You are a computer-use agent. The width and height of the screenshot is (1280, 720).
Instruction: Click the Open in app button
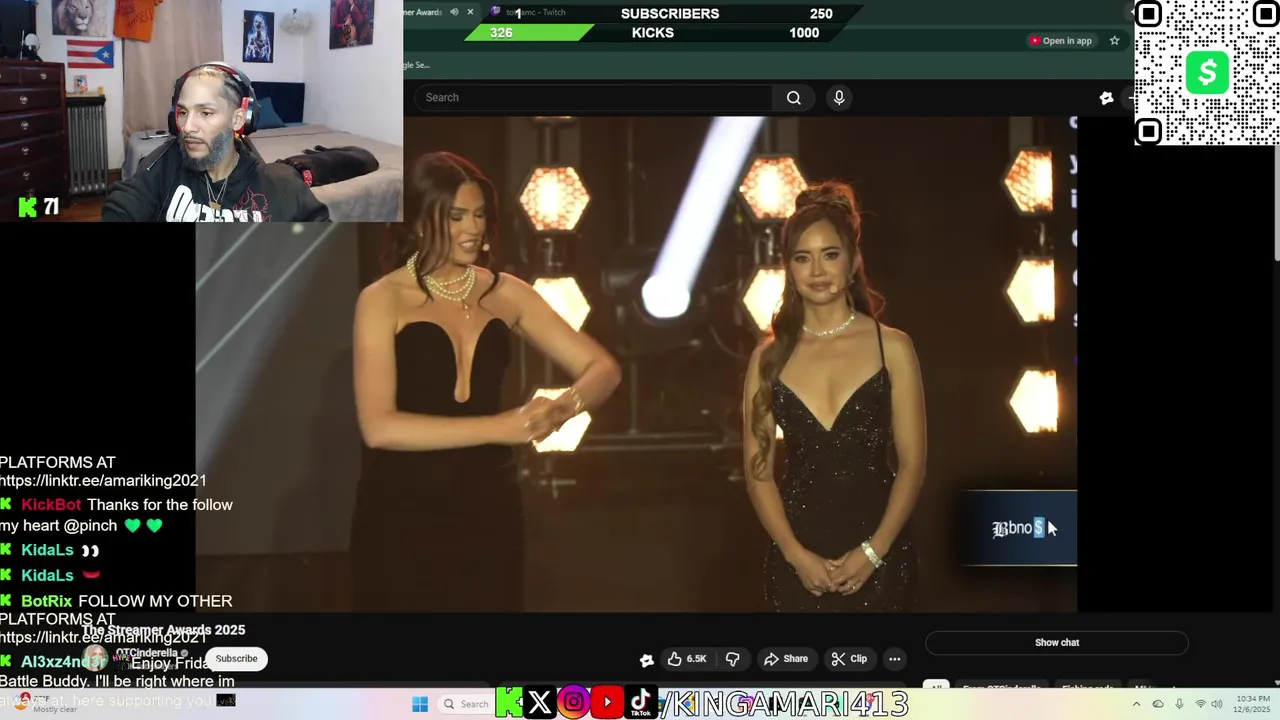click(x=1060, y=41)
